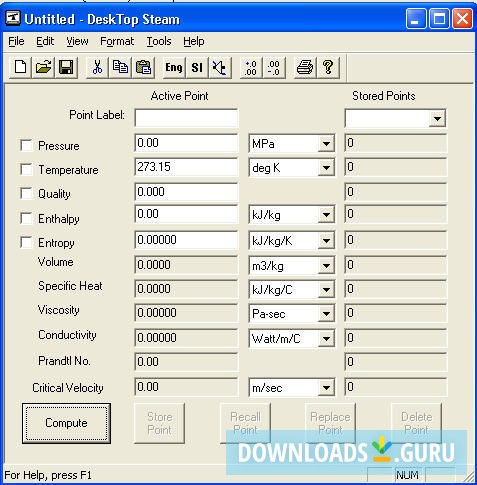Open the File menu
Screen dimensions: 477x485
[x=16, y=41]
